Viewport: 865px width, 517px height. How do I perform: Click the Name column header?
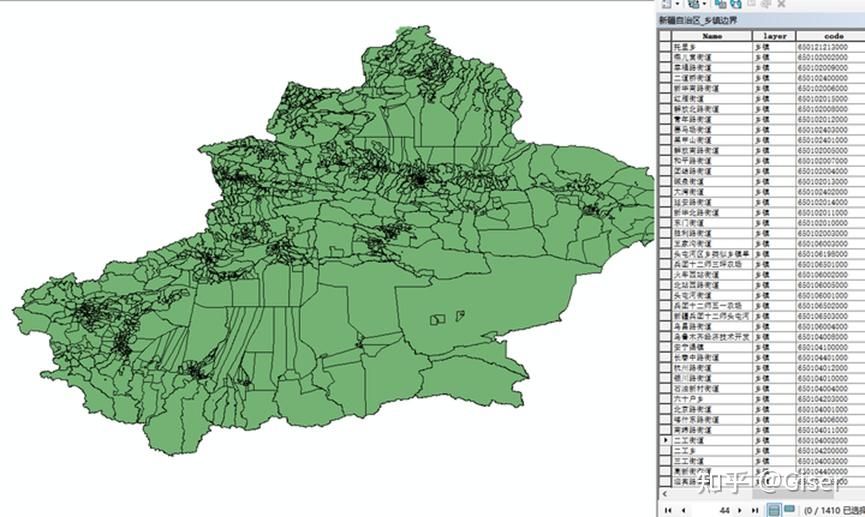(712, 36)
